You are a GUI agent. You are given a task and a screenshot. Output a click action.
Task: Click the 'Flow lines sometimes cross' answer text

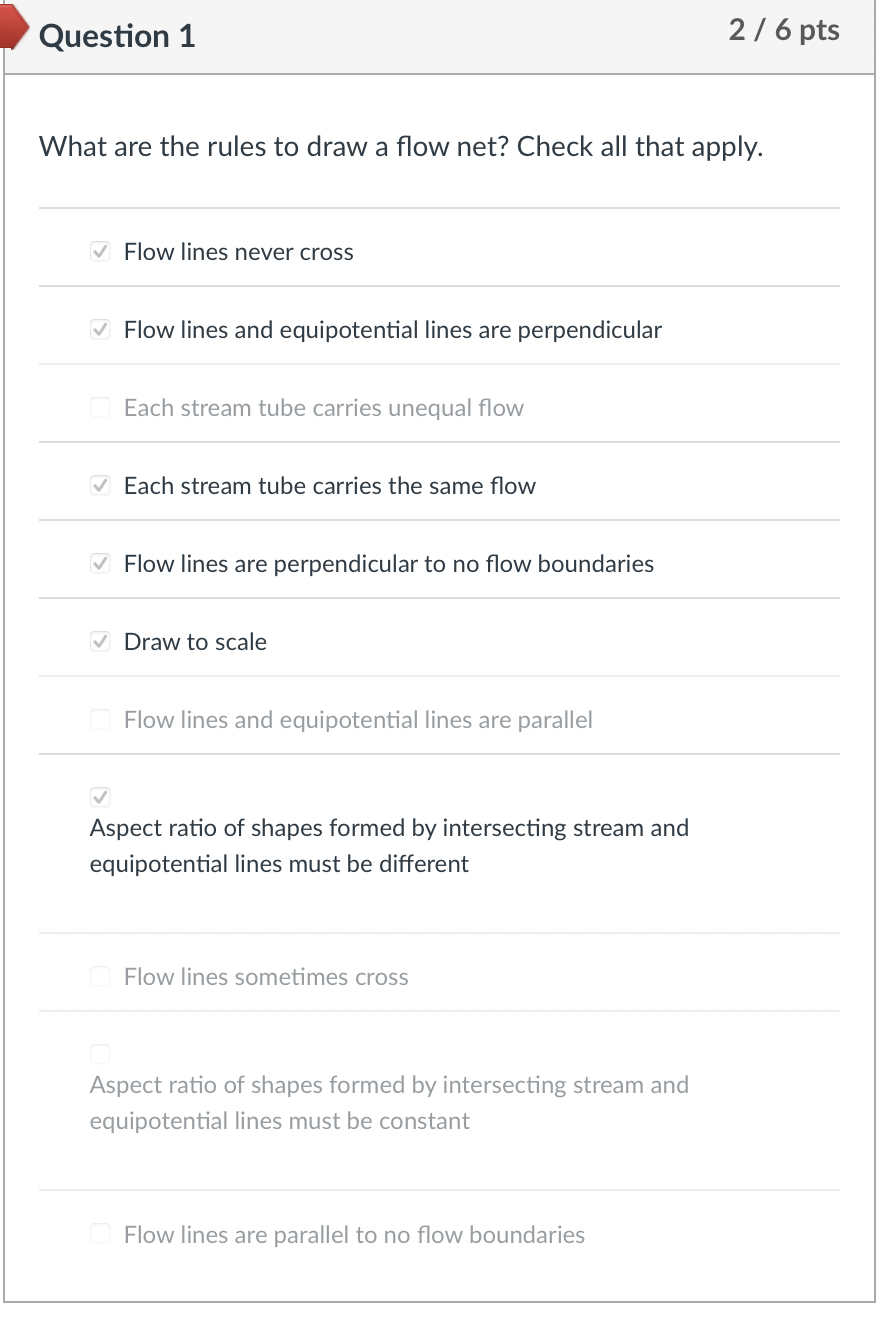pos(266,977)
